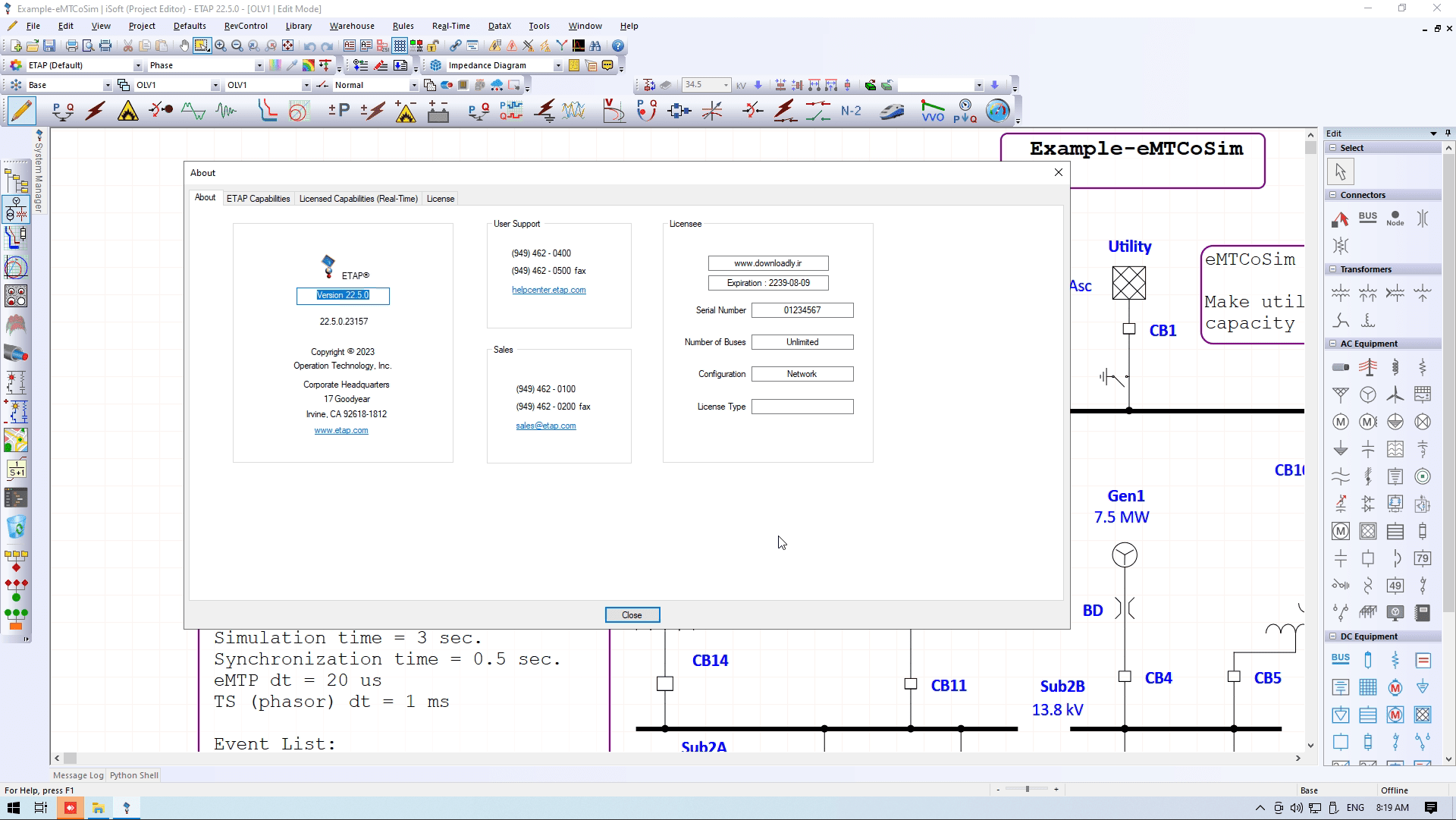
Task: Select the Load Flow Analysis mode icon
Action: click(62, 112)
